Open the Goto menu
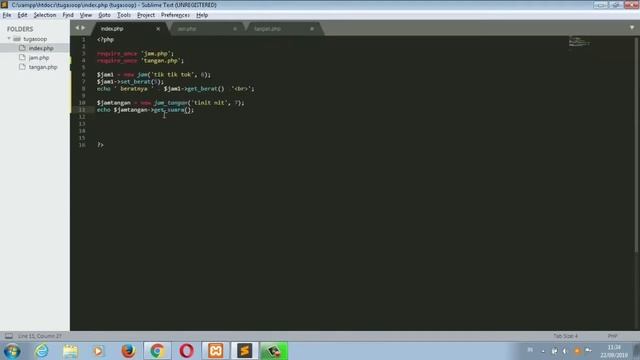The image size is (640, 360). 104,15
